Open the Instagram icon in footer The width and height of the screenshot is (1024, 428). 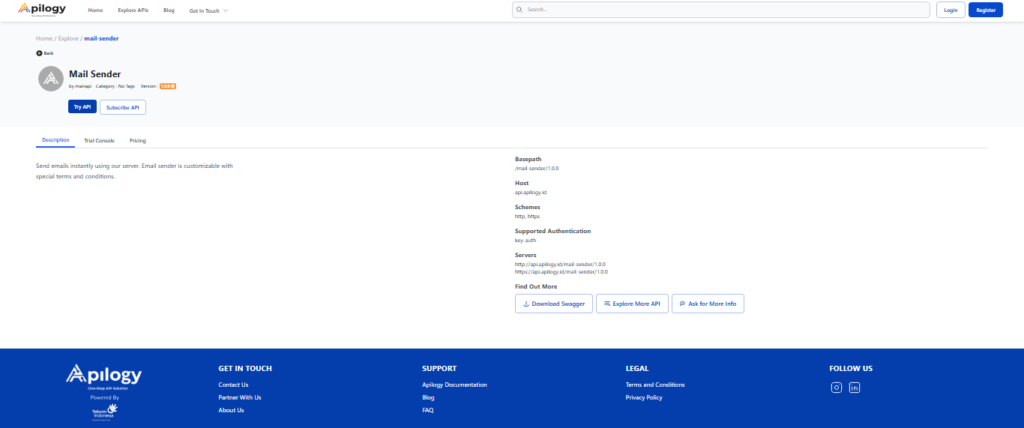click(836, 388)
